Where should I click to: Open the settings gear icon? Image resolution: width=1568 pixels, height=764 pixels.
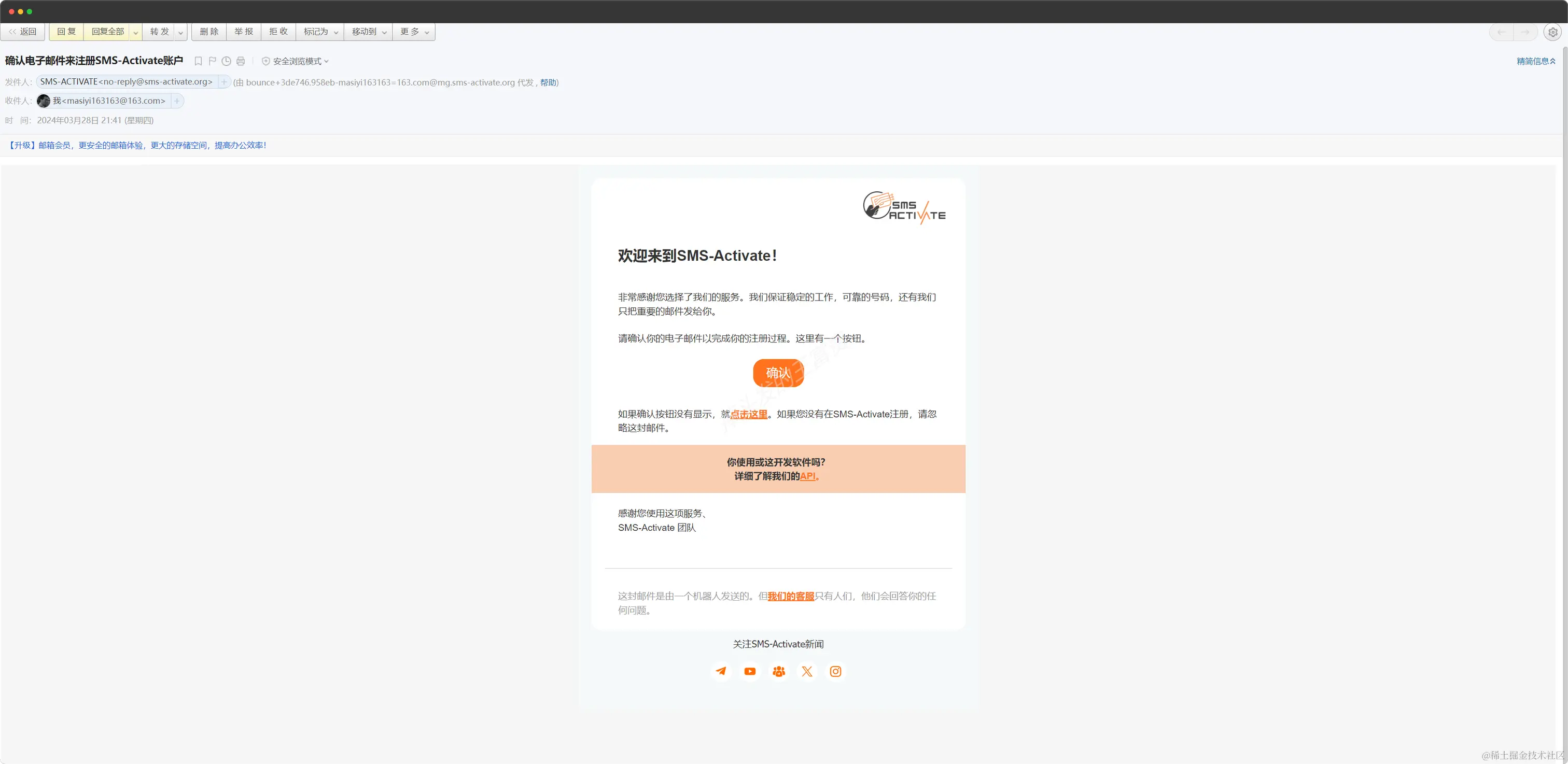coord(1553,32)
